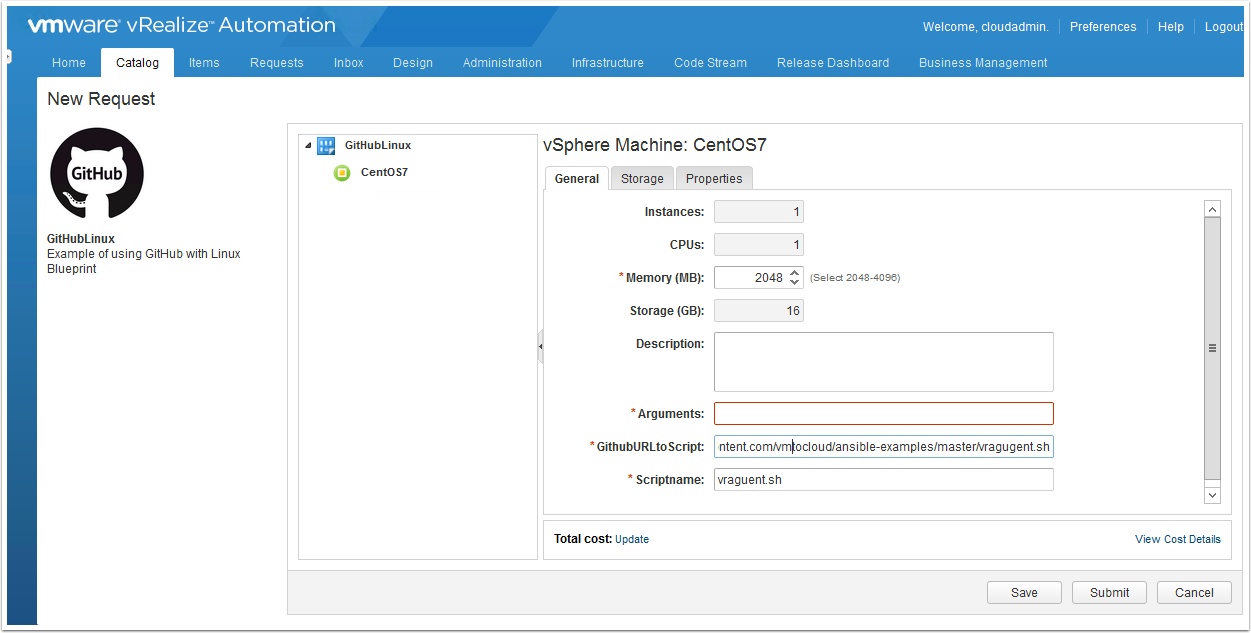Screen dimensions: 1251x633
Task: Switch to the Properties tab
Action: tap(714, 178)
